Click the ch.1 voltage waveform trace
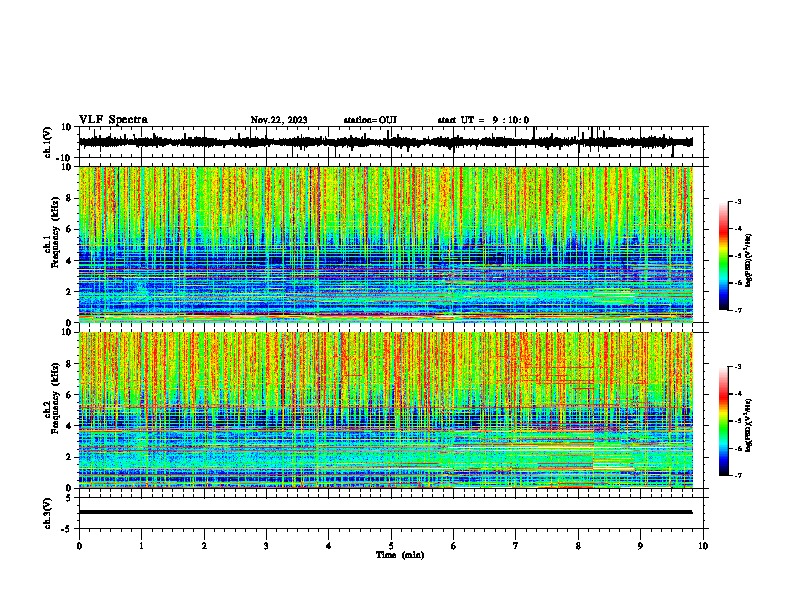The height and width of the screenshot is (612, 792). point(385,142)
